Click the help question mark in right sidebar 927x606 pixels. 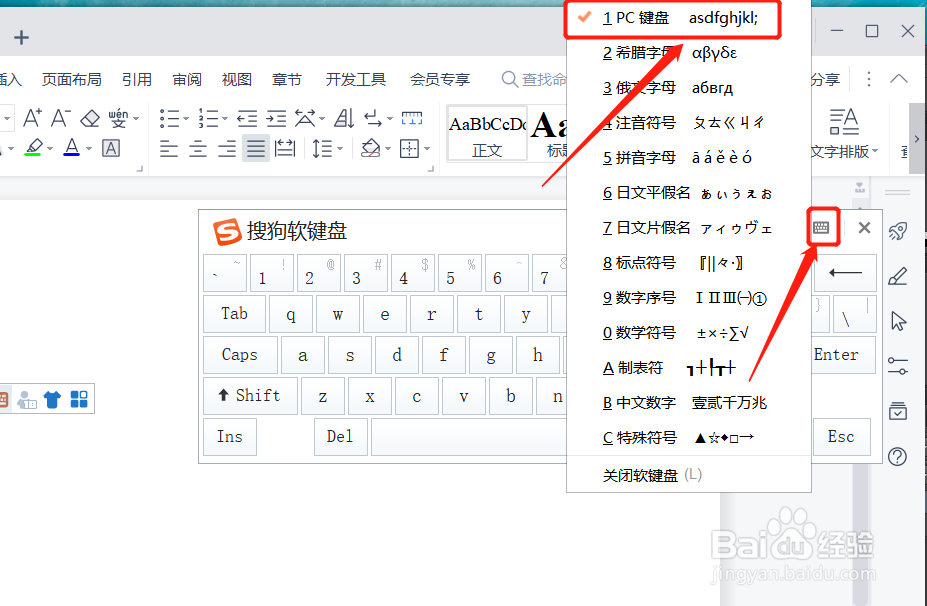coord(898,456)
